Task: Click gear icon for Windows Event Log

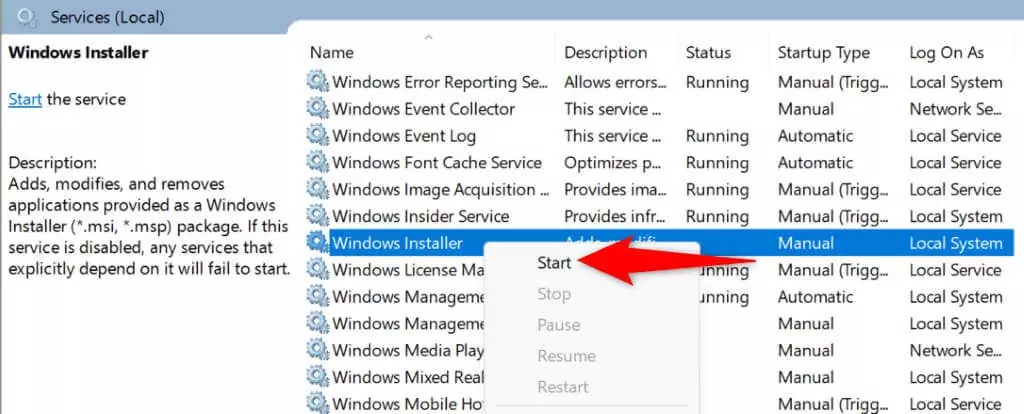Action: tap(318, 136)
